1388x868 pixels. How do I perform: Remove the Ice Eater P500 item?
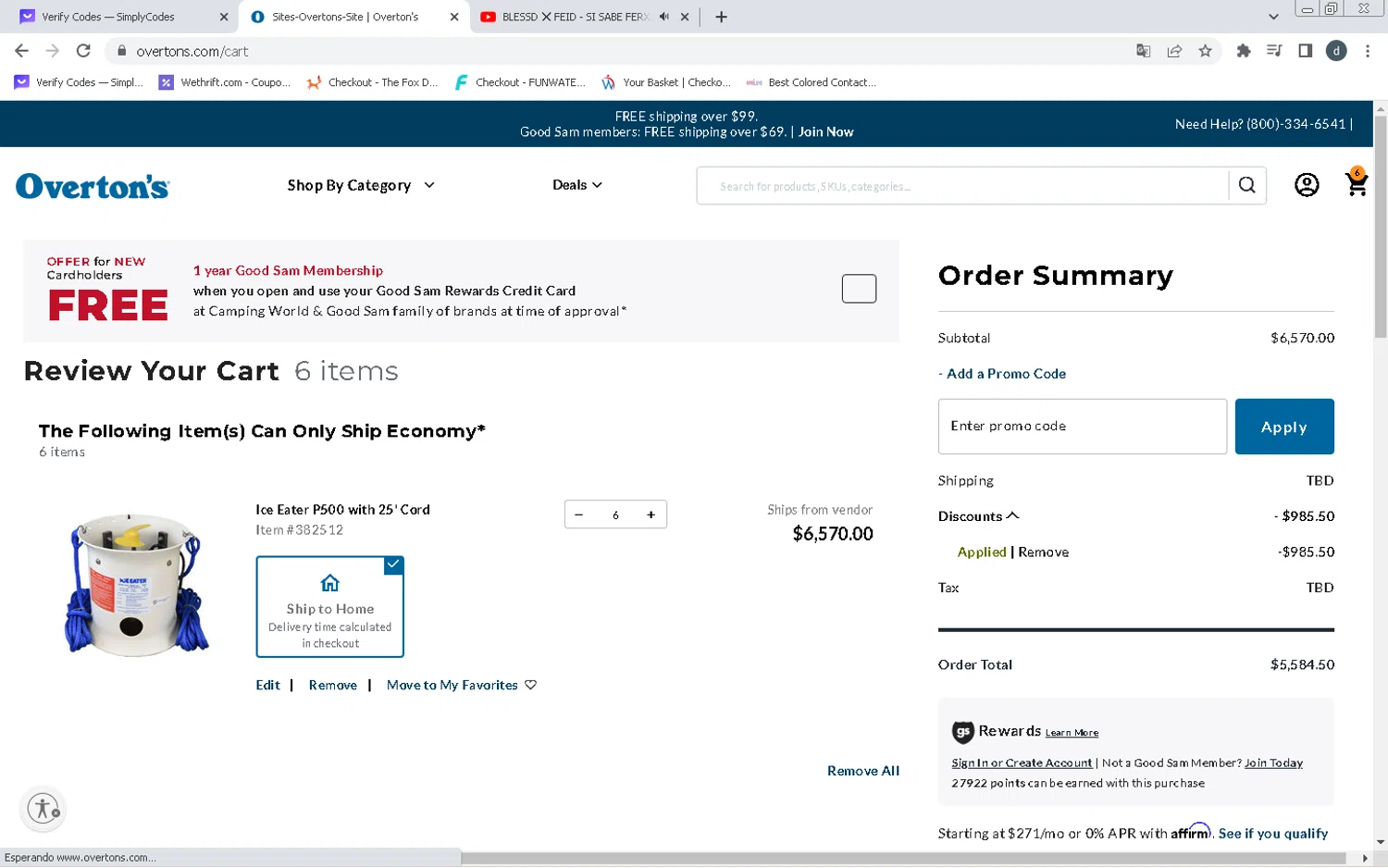tap(333, 686)
